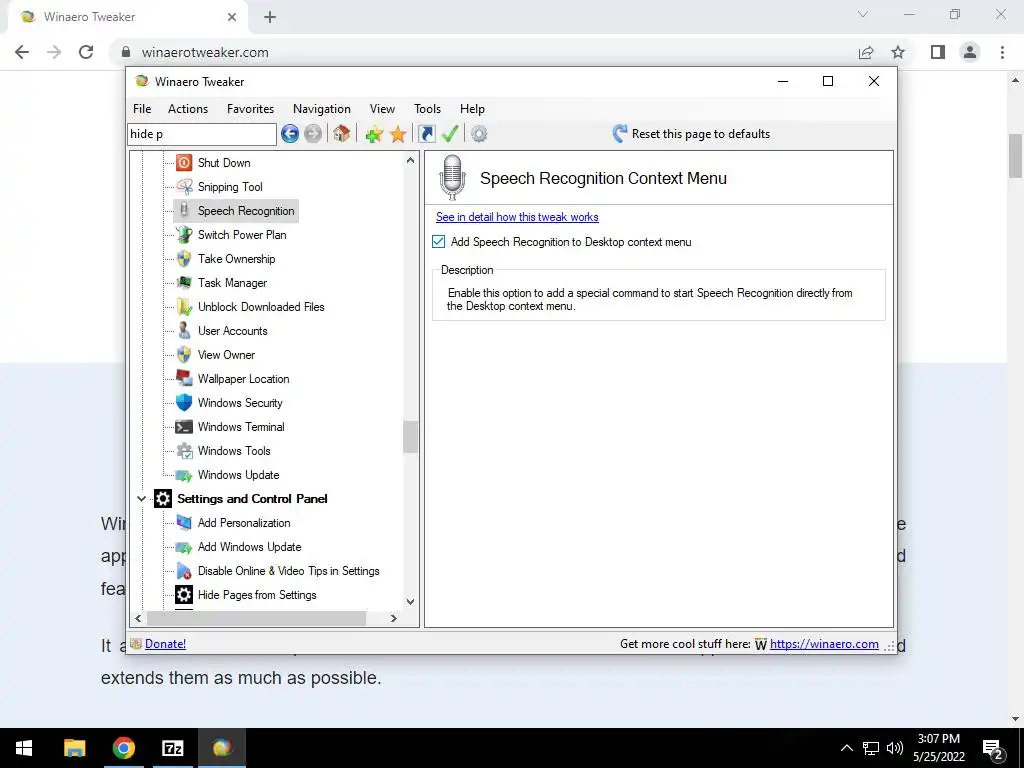Open File Explorer from the taskbar
The image size is (1024, 768).
(x=74, y=748)
